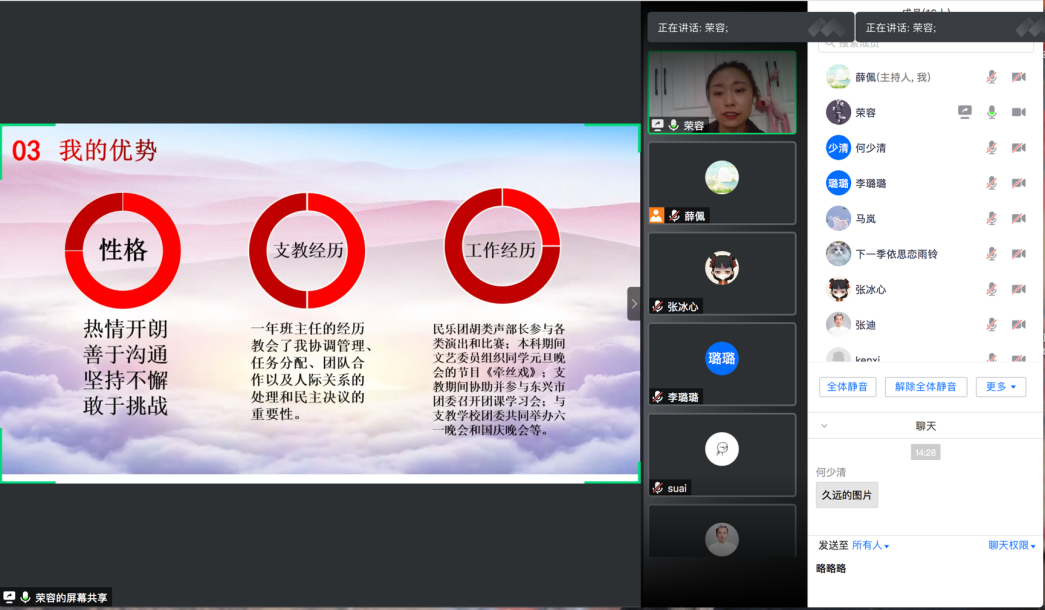Collapse the video strip with the arrow handle
This screenshot has width=1045, height=610.
click(x=634, y=304)
